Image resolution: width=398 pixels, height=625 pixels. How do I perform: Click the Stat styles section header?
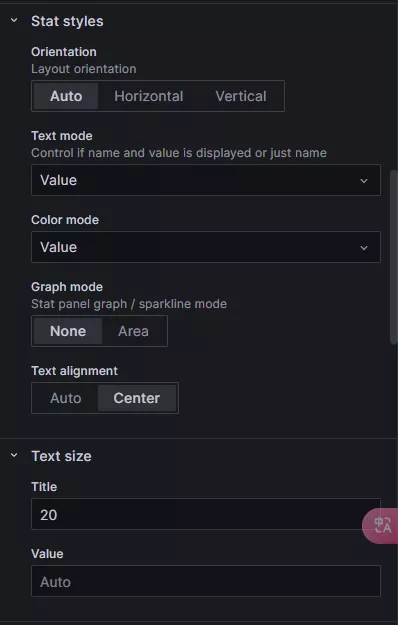tap(67, 21)
